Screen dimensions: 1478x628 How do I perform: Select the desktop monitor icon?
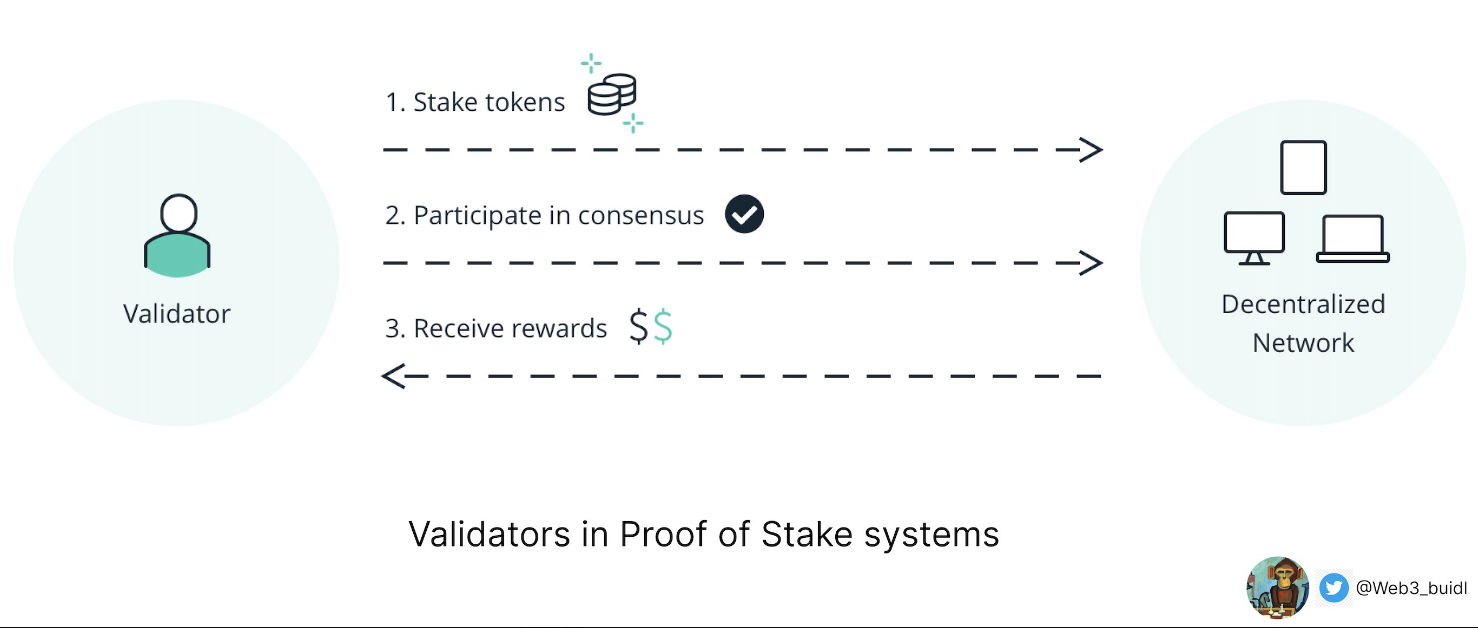pyautogui.click(x=1254, y=238)
